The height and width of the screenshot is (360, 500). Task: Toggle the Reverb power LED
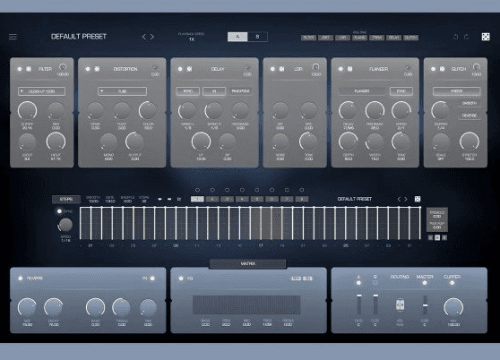pyautogui.click(x=20, y=278)
